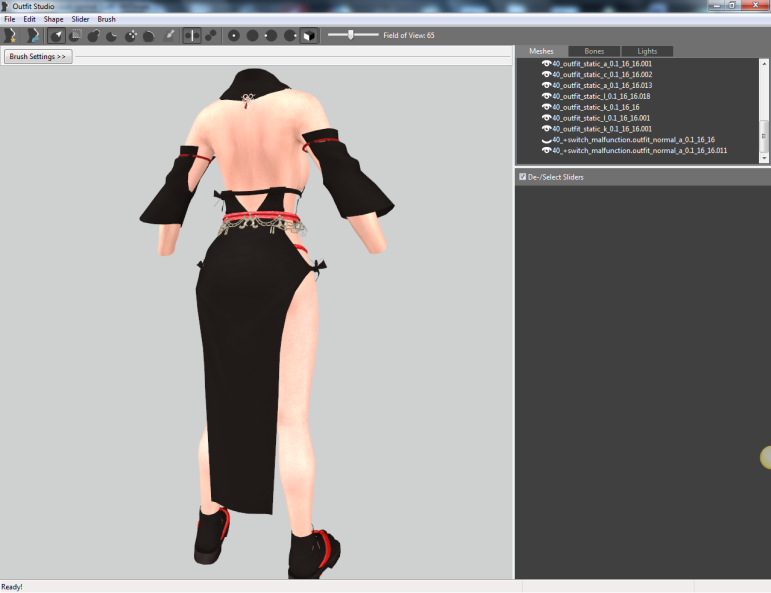Select the Move brush icon
This screenshot has height=593, width=771.
point(130,35)
